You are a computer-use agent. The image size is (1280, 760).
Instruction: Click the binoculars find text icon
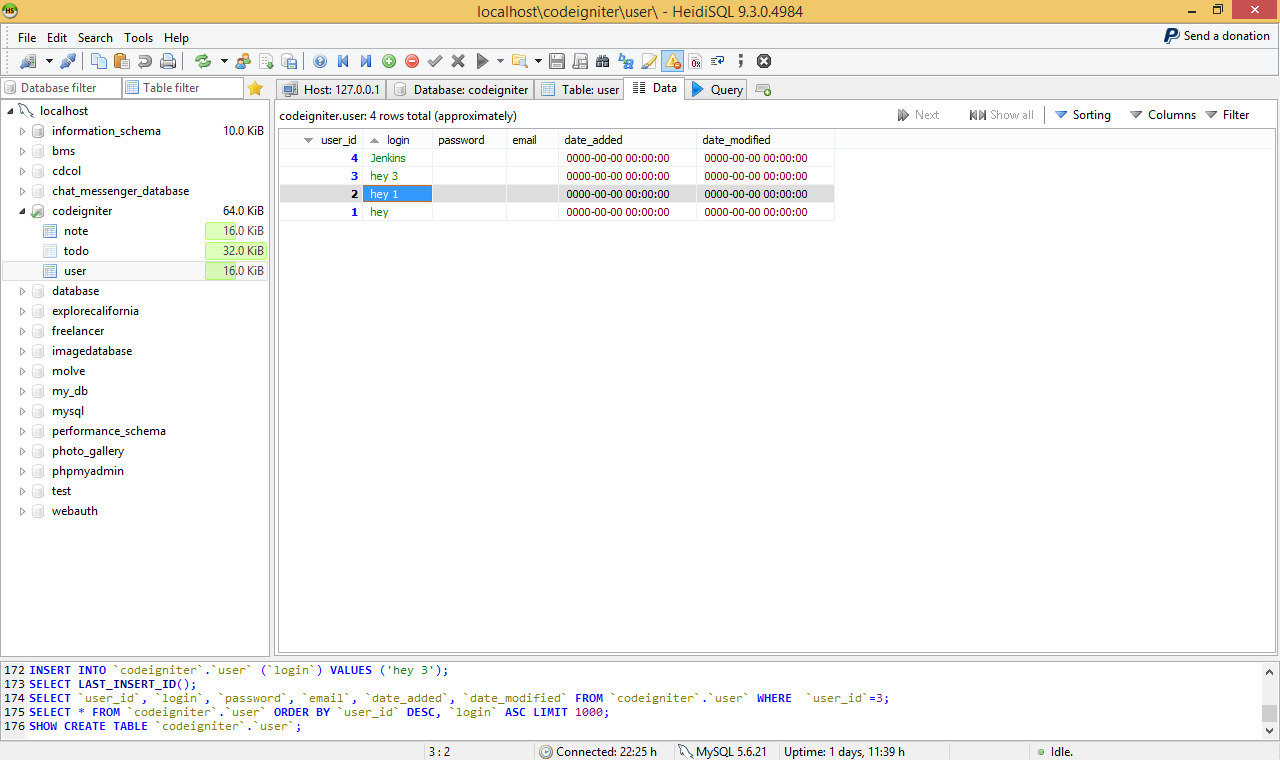tap(602, 61)
